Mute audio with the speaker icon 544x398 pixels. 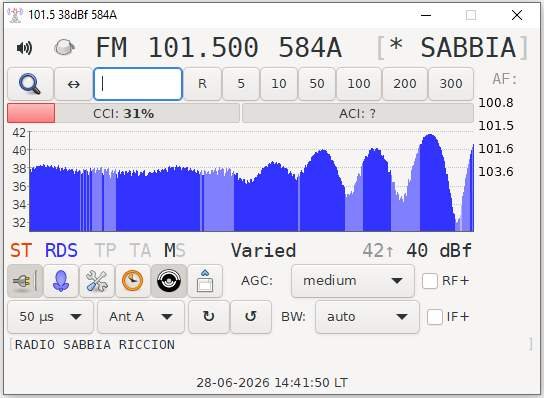point(24,48)
